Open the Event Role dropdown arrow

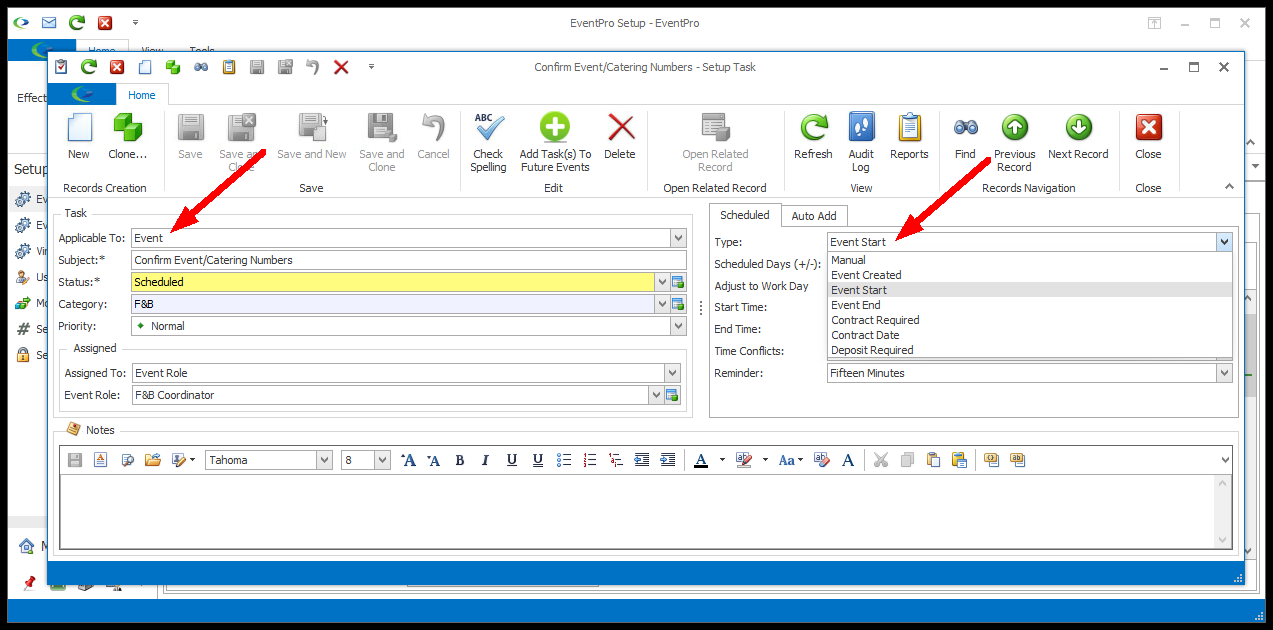click(x=656, y=395)
